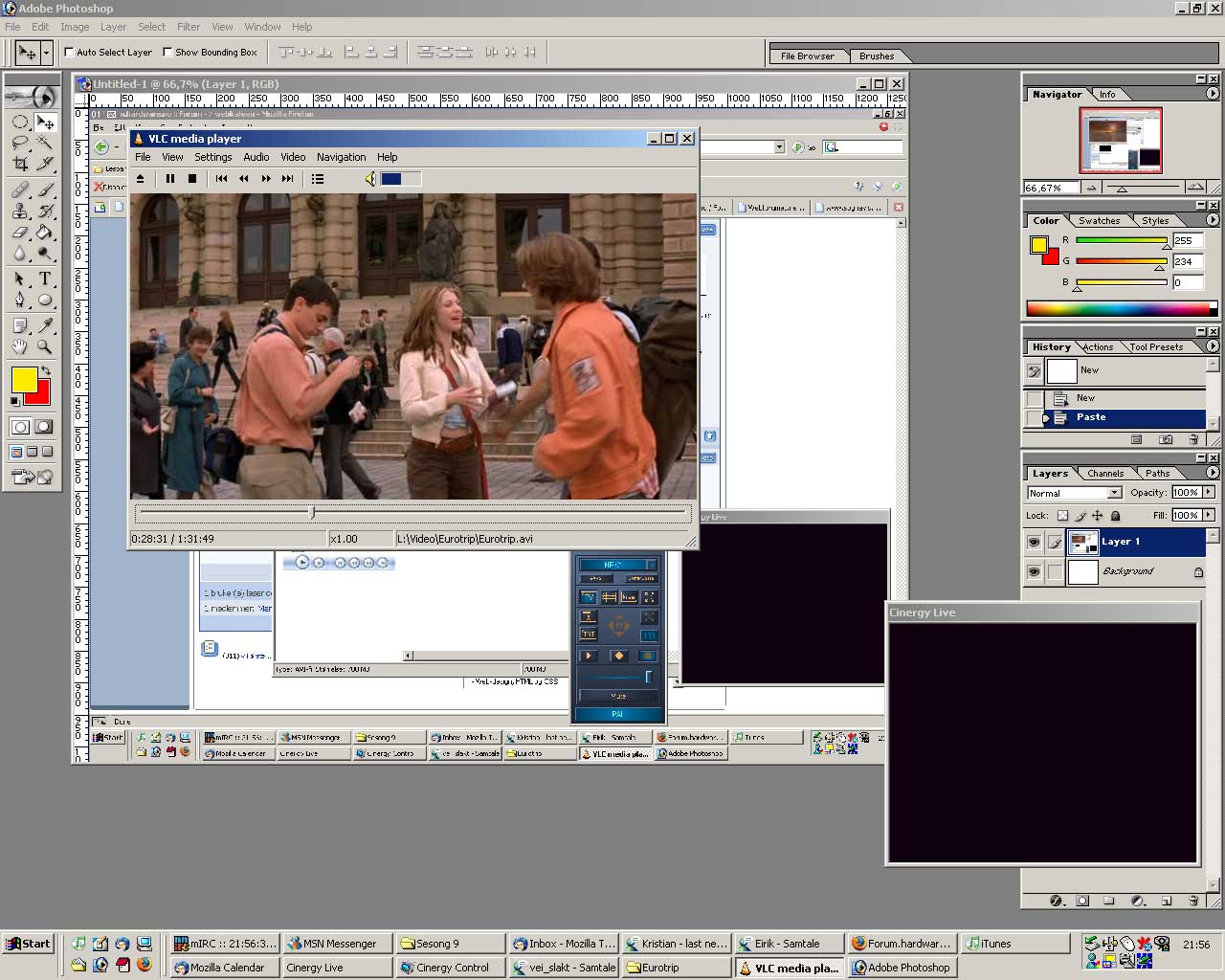Select the Clone Stamp tool

tap(20, 211)
